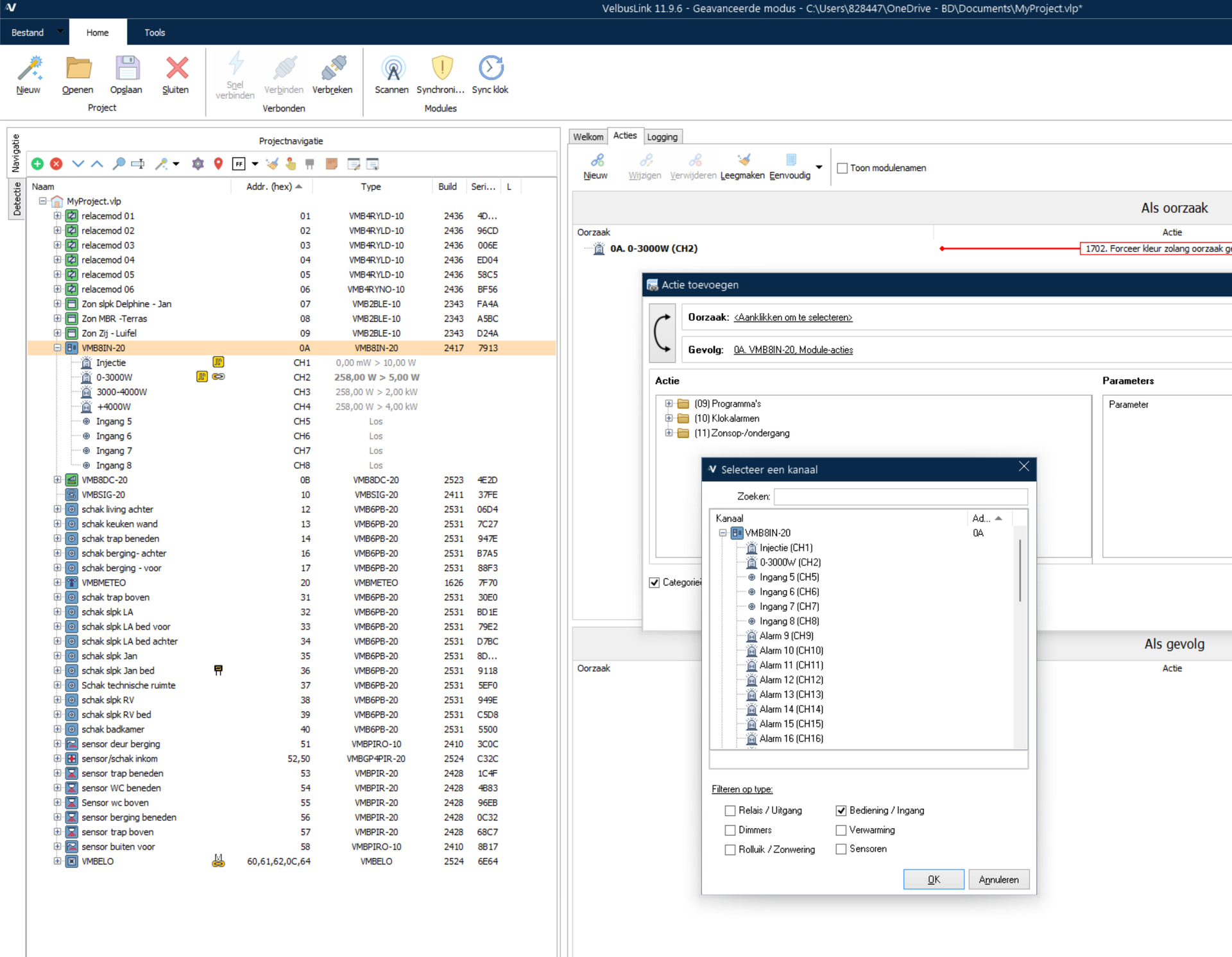Screen dimensions: 1232x957
Task: Click the Zoeken search field
Action: click(x=900, y=496)
